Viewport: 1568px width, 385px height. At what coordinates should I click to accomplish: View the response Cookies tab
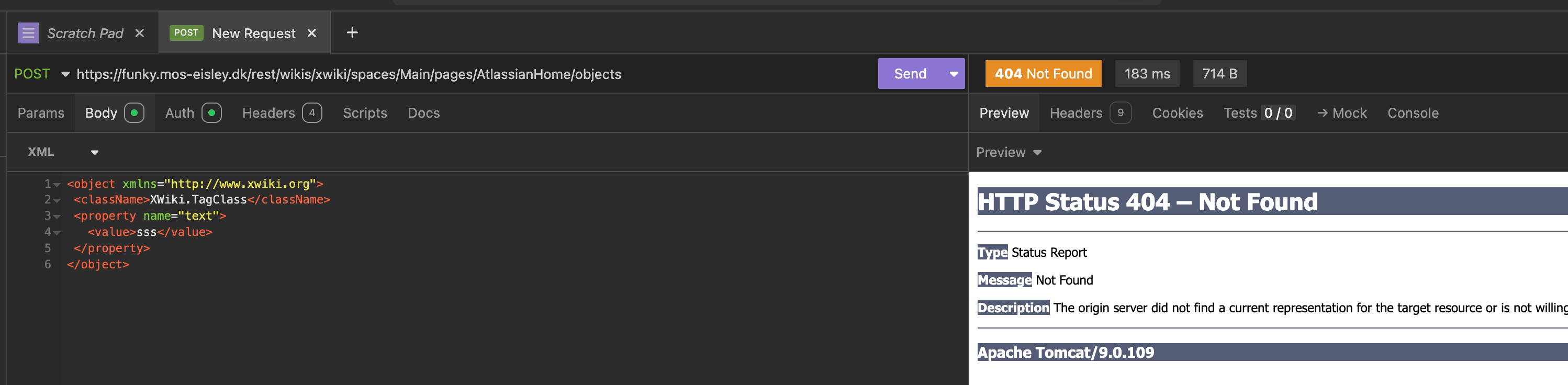(1177, 113)
